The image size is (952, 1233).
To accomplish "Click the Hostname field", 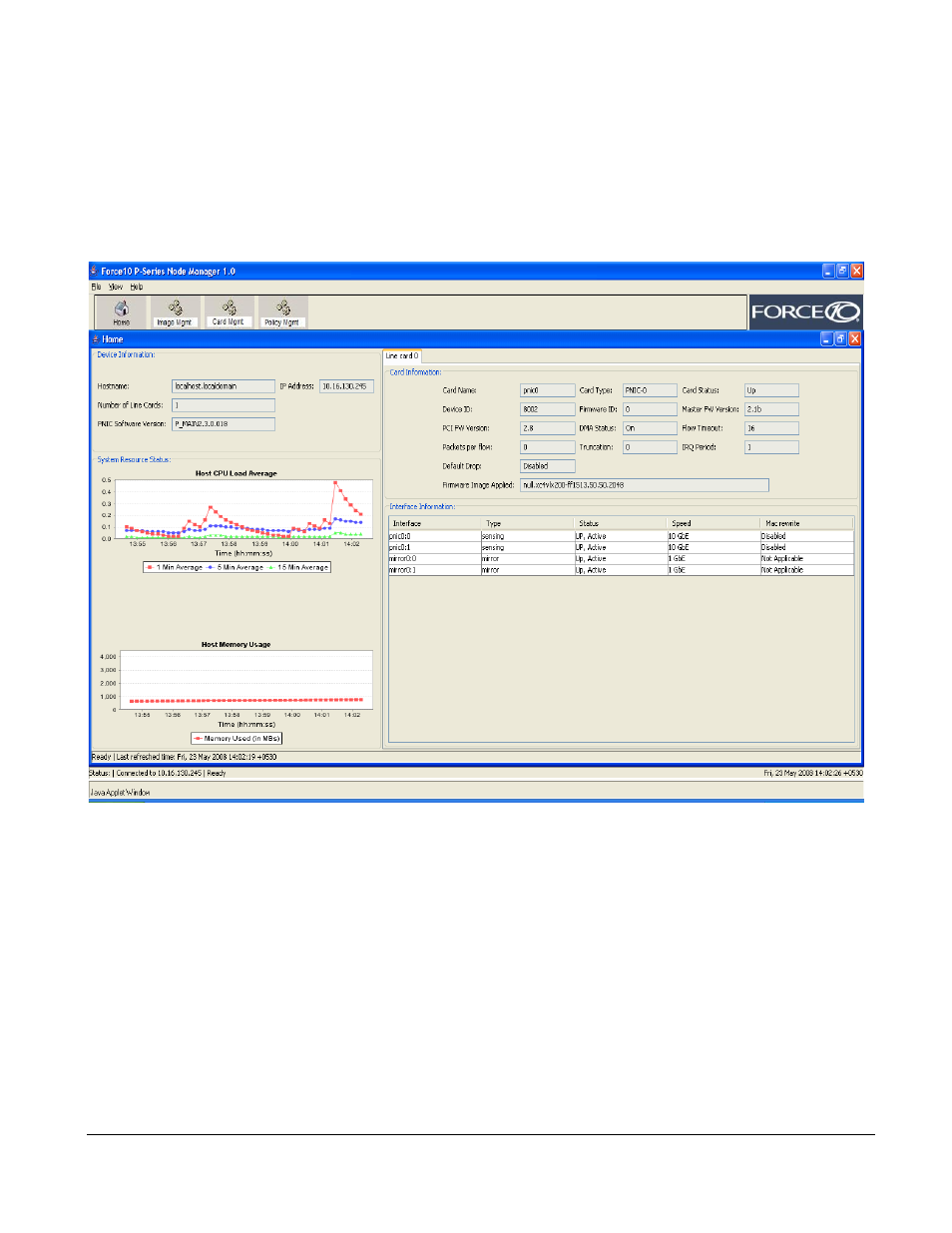I will (224, 385).
